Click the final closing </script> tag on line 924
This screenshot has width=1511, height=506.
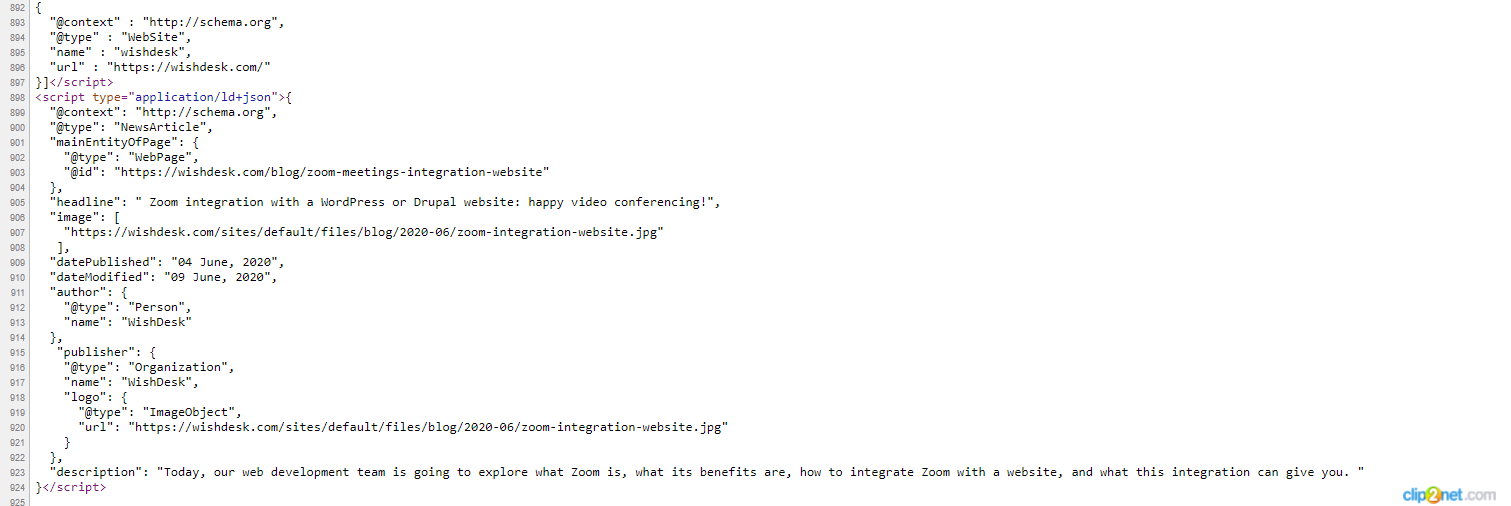(x=74, y=487)
